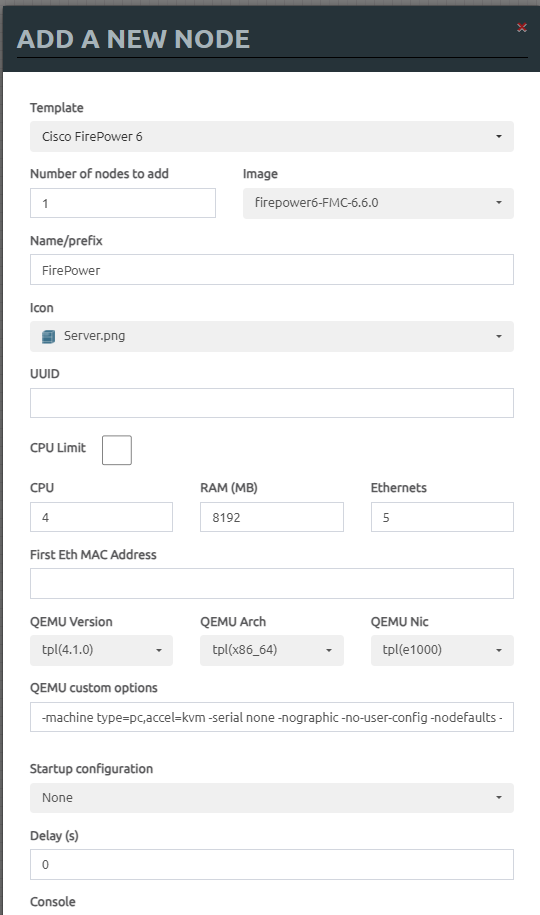Image resolution: width=540 pixels, height=915 pixels.
Task: Open the Startup configuration dropdown set to None
Action: click(271, 798)
